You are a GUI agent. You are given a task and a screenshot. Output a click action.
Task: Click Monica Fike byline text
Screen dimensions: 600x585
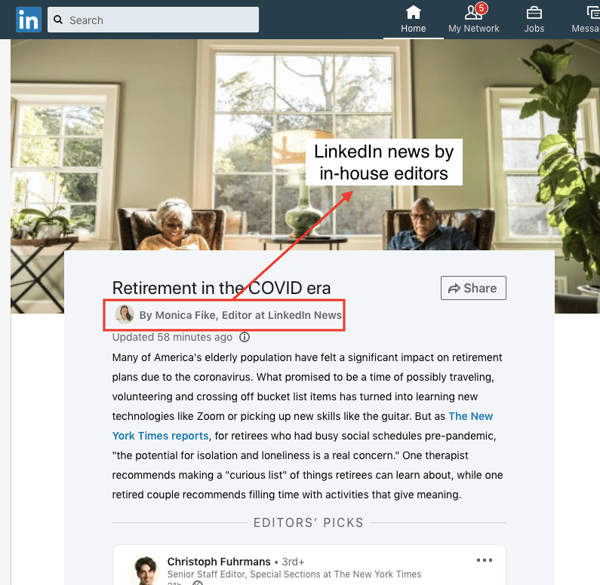[x=240, y=315]
